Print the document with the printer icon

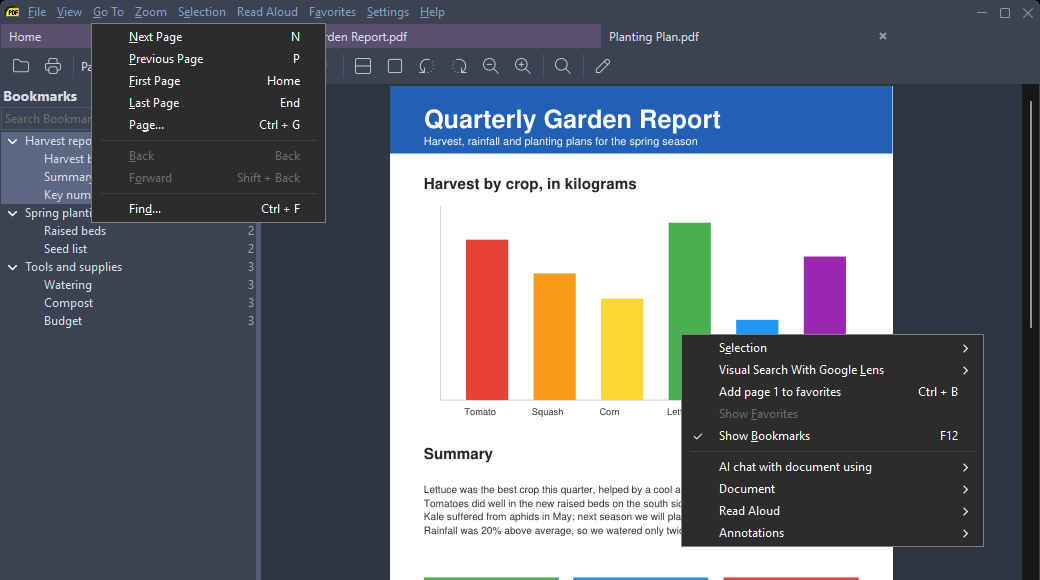coord(53,66)
